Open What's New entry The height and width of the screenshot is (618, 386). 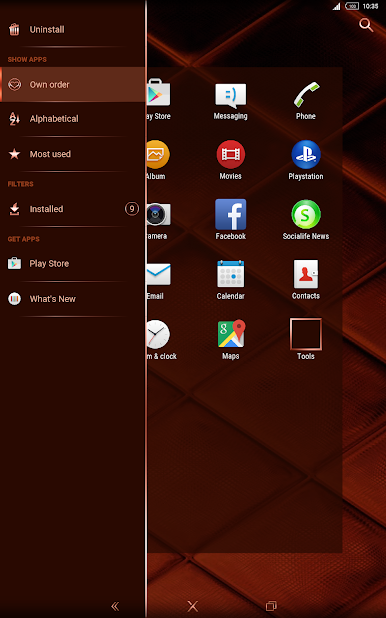pyautogui.click(x=73, y=299)
